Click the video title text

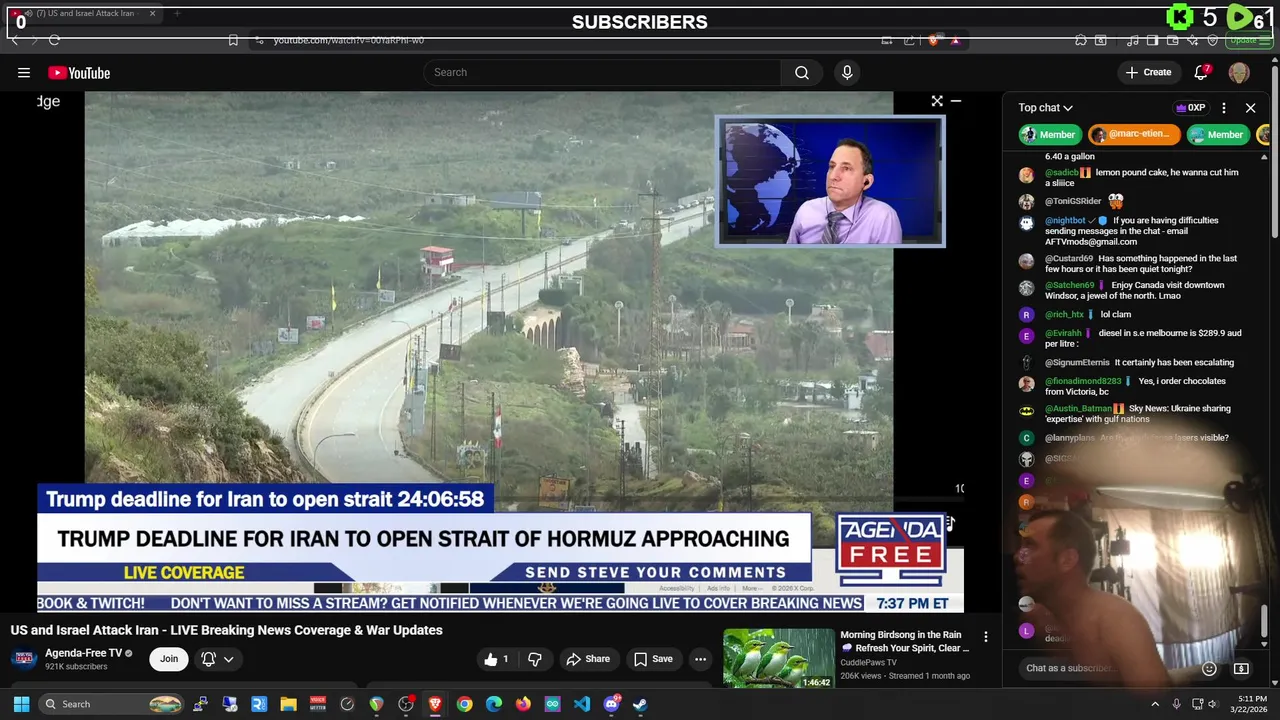click(x=227, y=630)
